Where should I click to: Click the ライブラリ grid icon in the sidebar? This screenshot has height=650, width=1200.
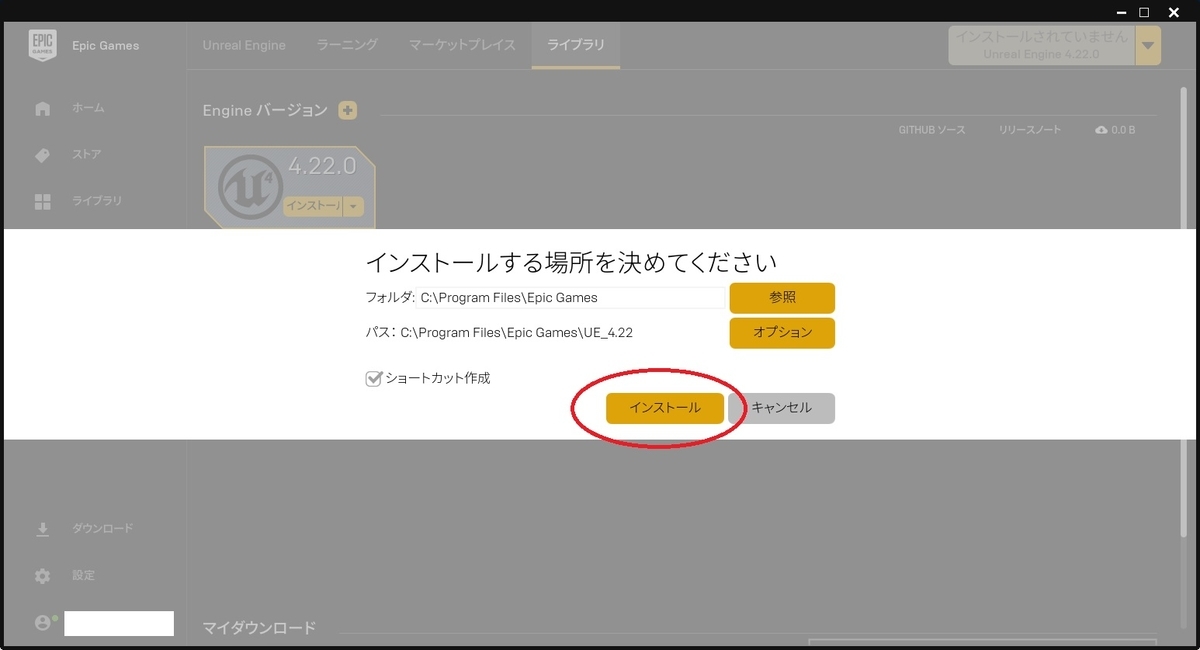[x=42, y=201]
